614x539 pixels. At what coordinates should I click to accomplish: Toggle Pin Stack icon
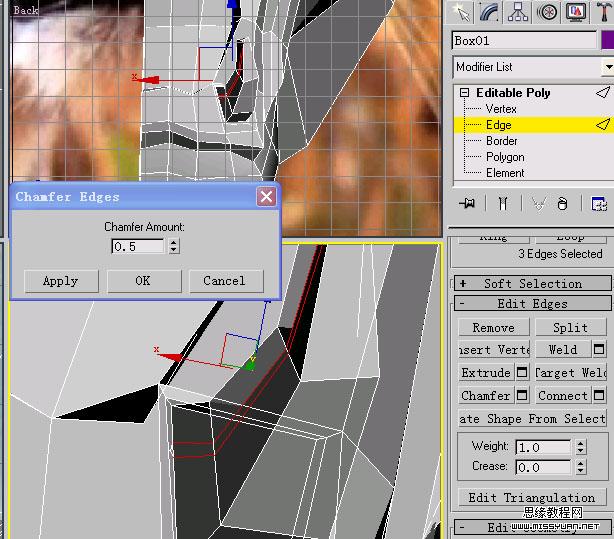467,203
